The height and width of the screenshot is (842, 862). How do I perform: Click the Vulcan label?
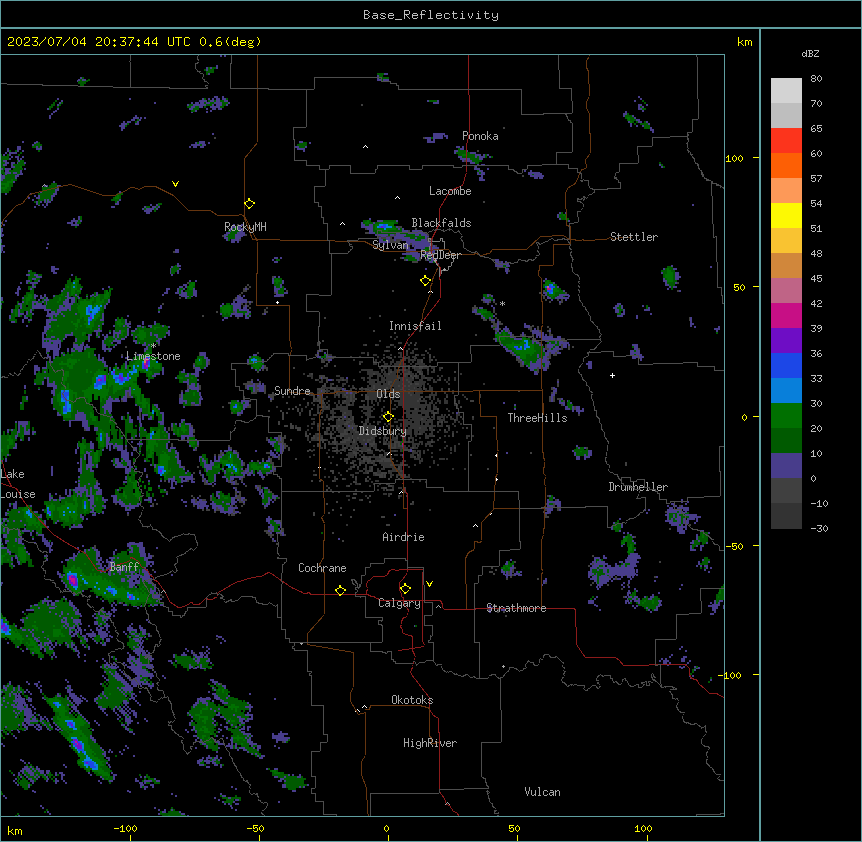[x=542, y=792]
